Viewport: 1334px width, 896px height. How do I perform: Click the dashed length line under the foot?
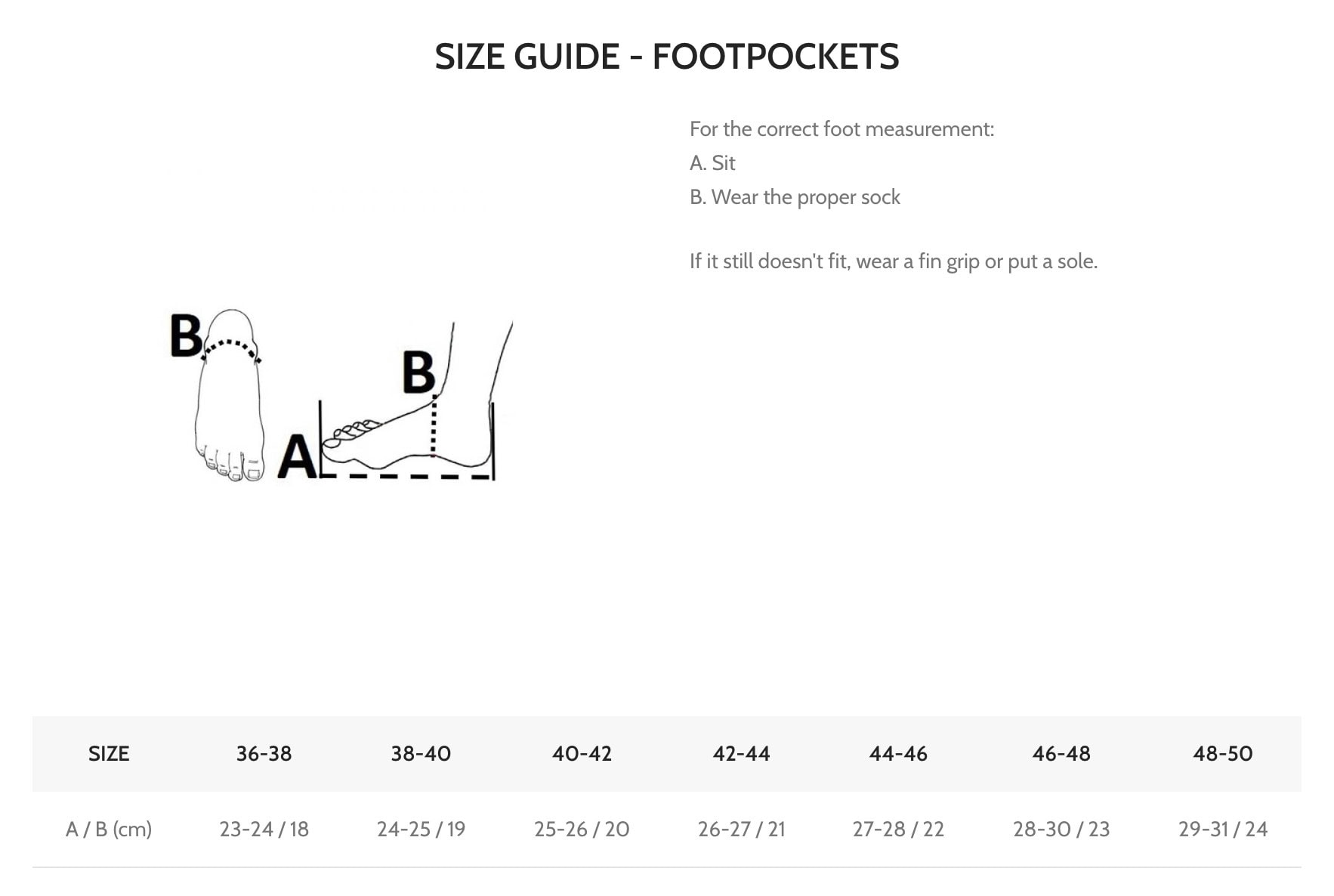406,477
